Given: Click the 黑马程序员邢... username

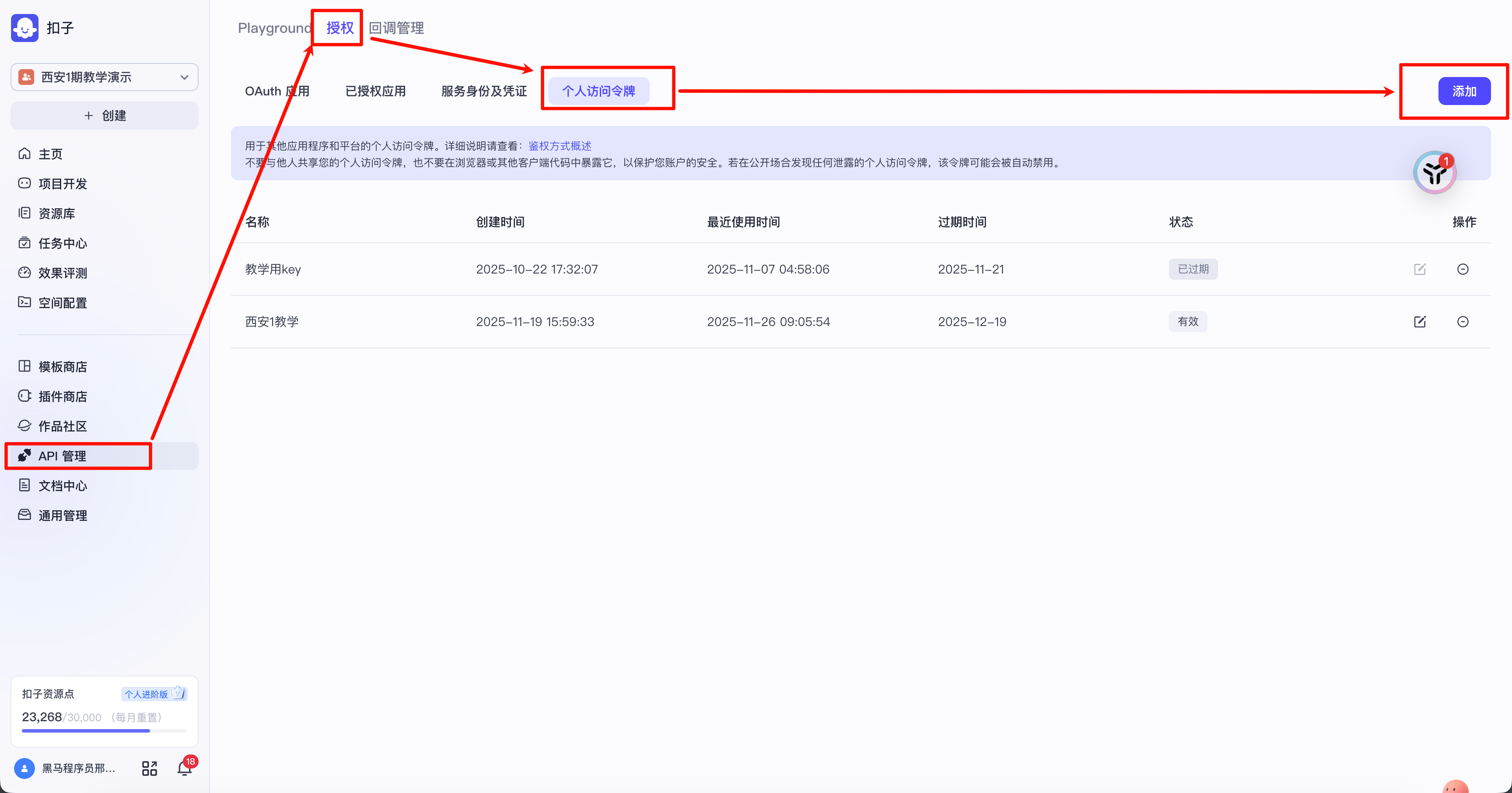Looking at the screenshot, I should tap(79, 768).
